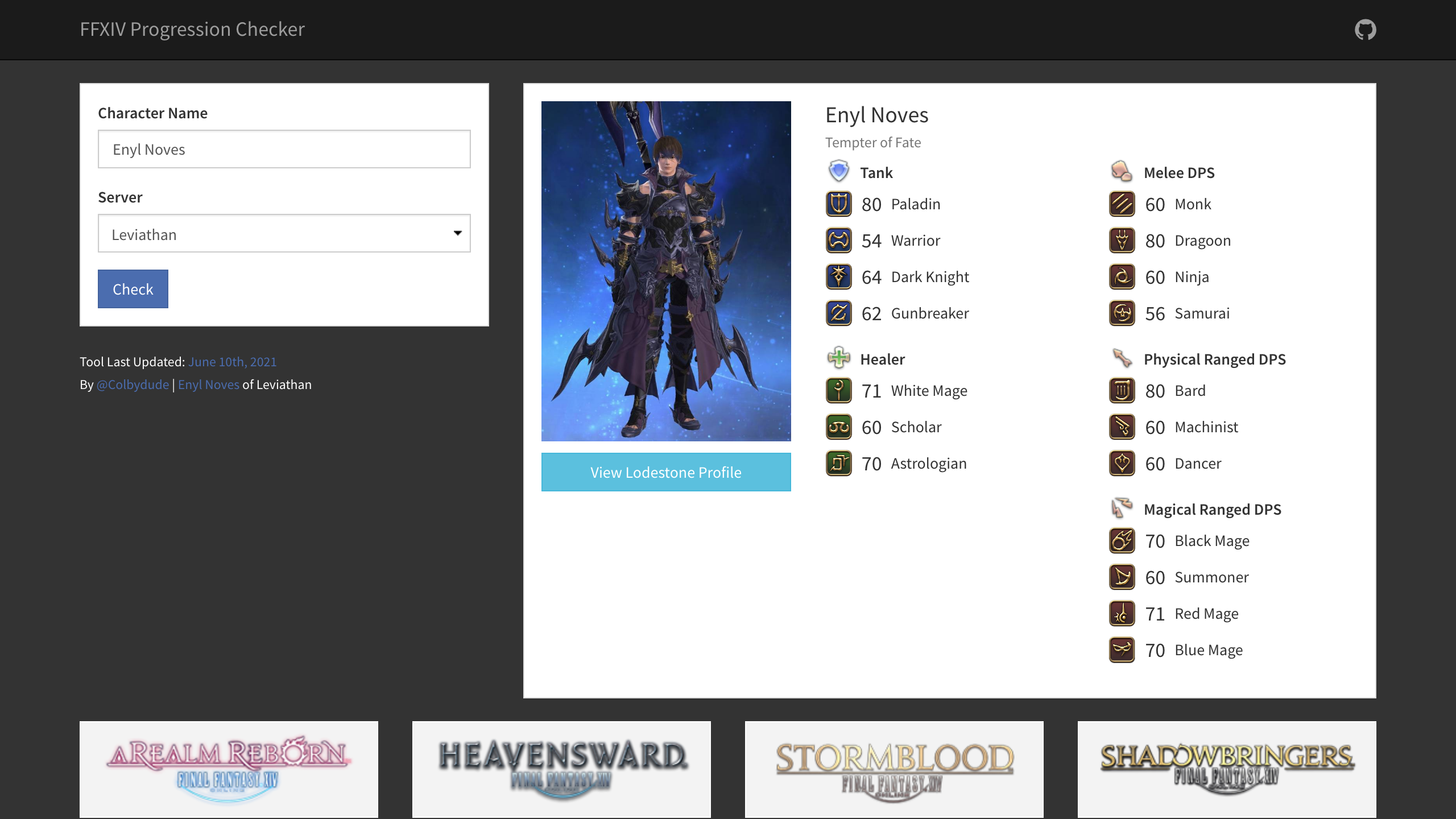Click the Machinist job icon
The width and height of the screenshot is (1456, 819).
tap(1122, 427)
